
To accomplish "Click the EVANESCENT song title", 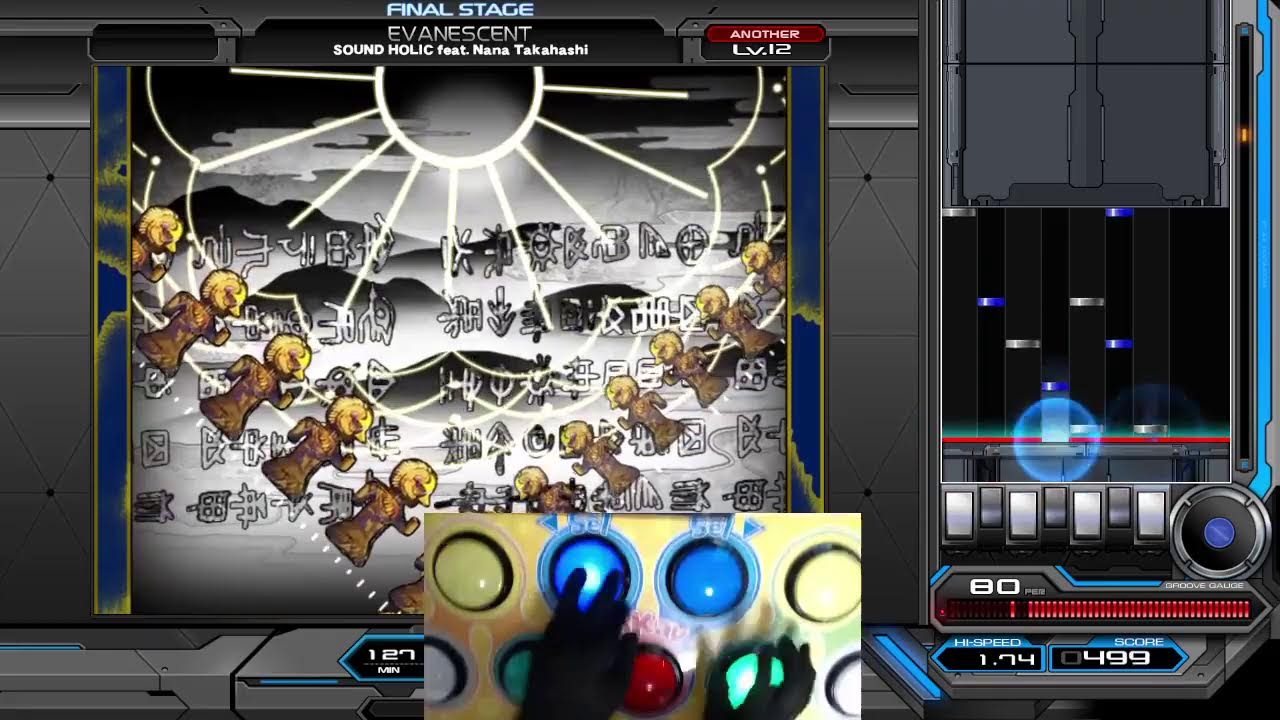I will (459, 33).
